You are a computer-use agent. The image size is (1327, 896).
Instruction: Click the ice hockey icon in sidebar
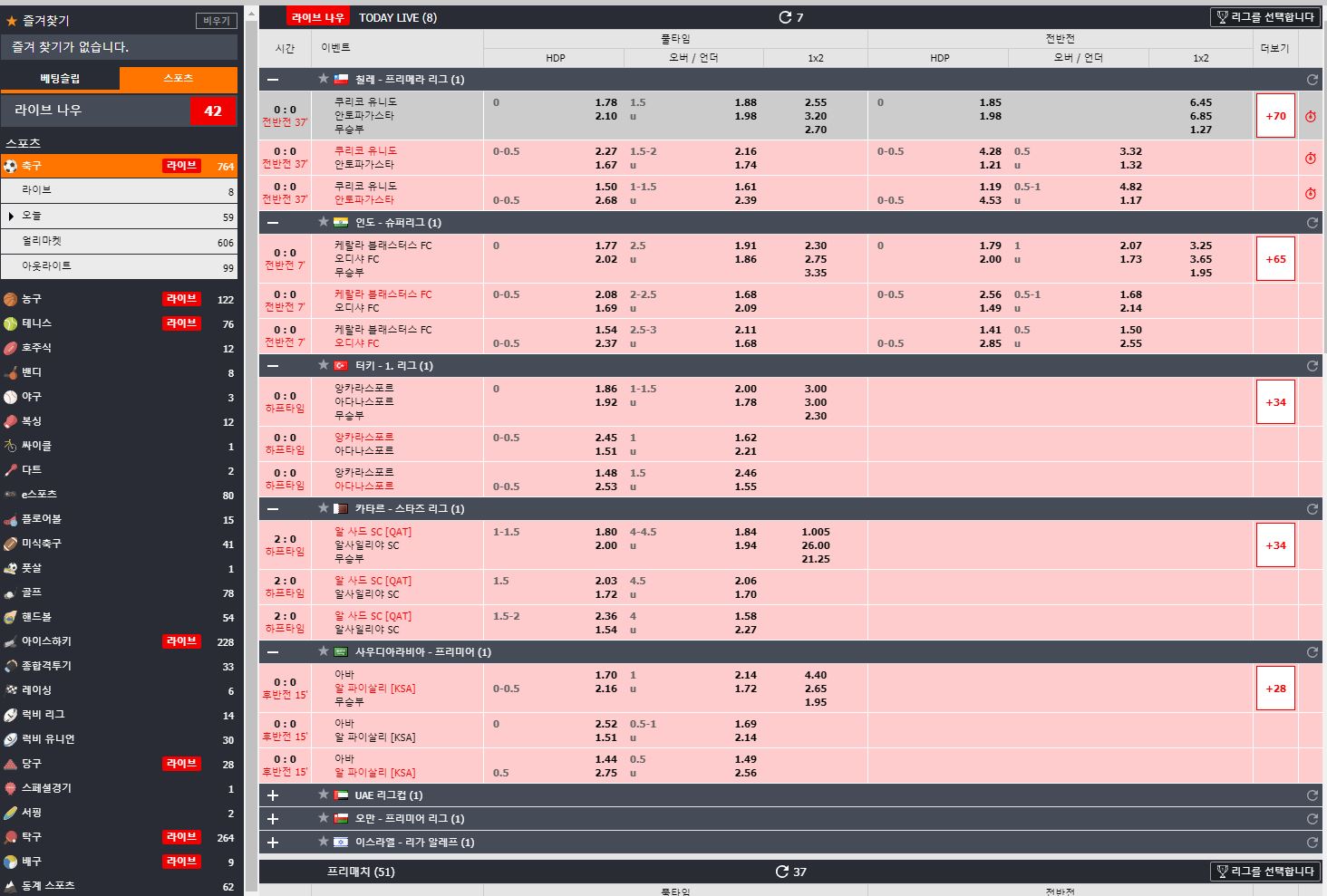pyautogui.click(x=11, y=641)
